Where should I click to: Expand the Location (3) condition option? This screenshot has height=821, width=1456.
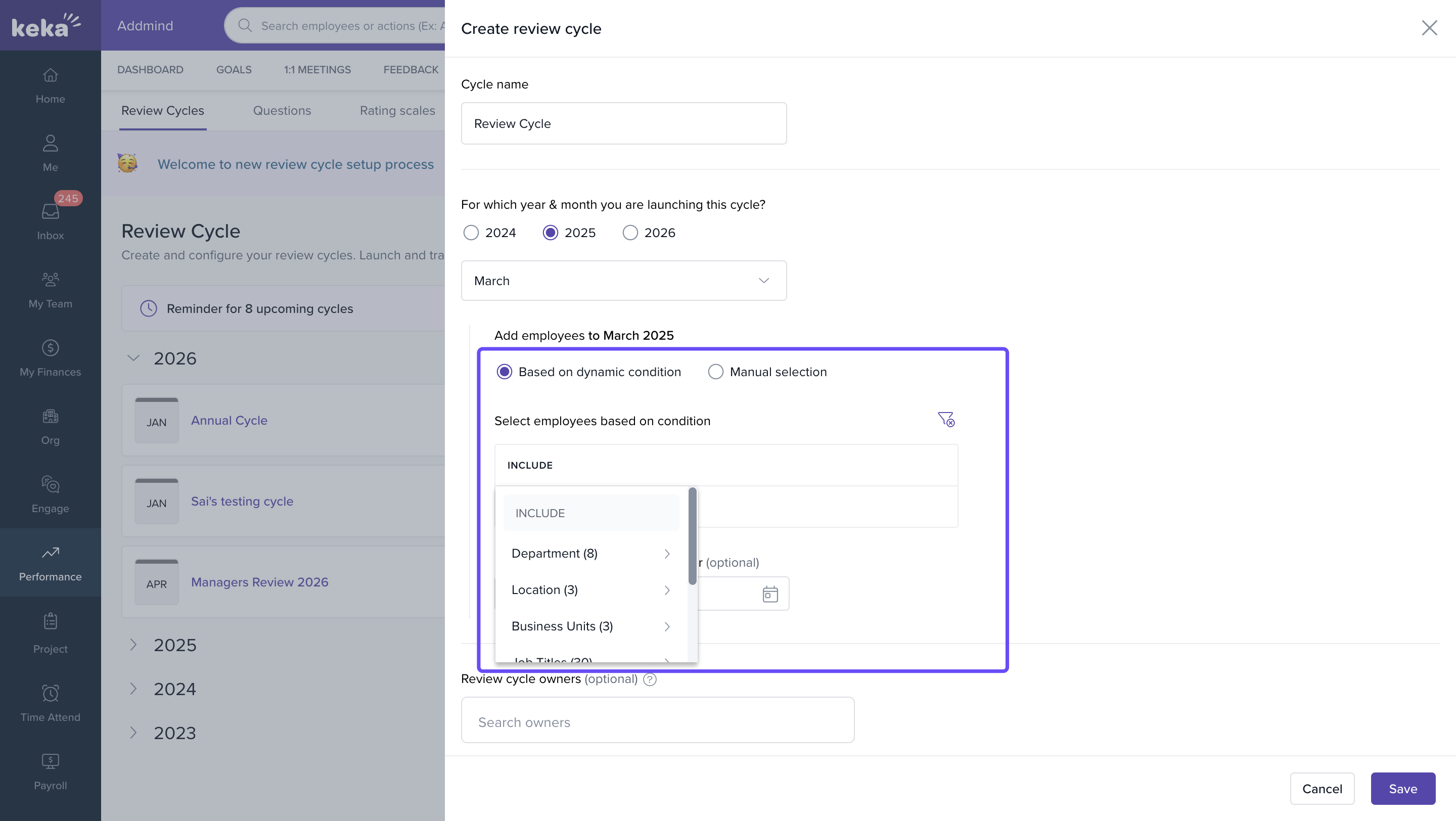coord(590,590)
